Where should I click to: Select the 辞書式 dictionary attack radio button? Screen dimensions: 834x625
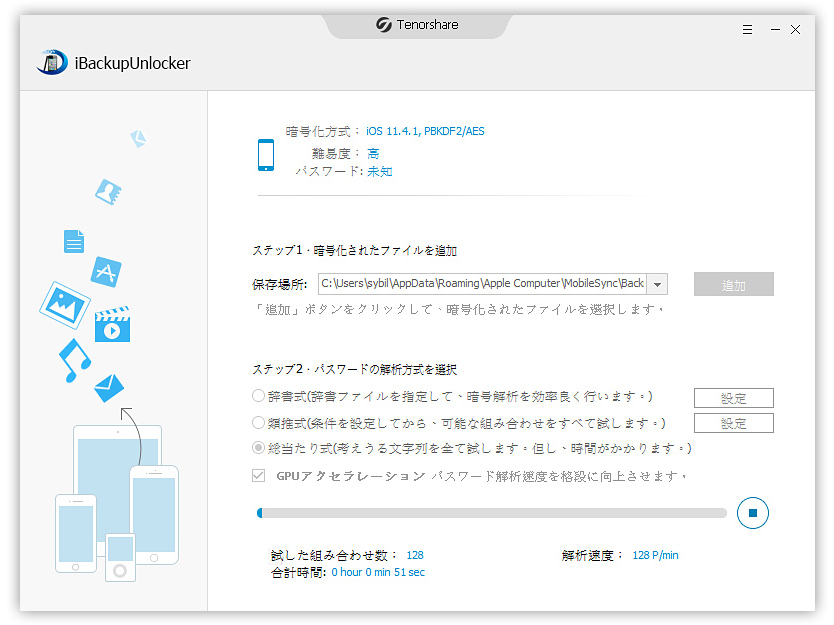(x=258, y=396)
